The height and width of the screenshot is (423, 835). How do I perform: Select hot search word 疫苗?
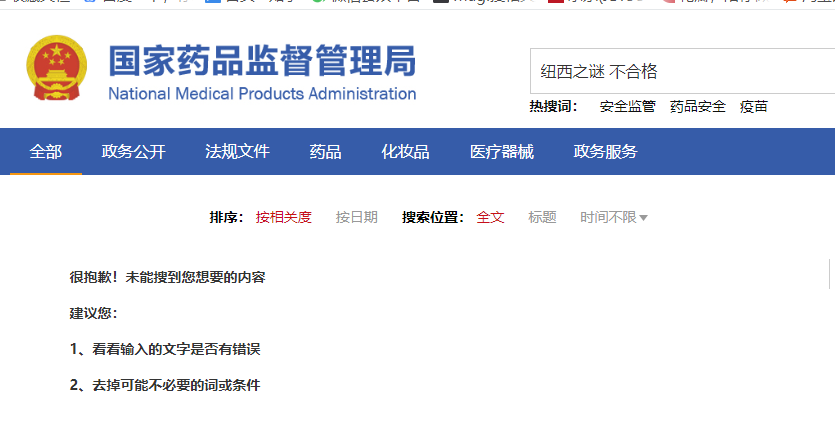click(x=754, y=107)
